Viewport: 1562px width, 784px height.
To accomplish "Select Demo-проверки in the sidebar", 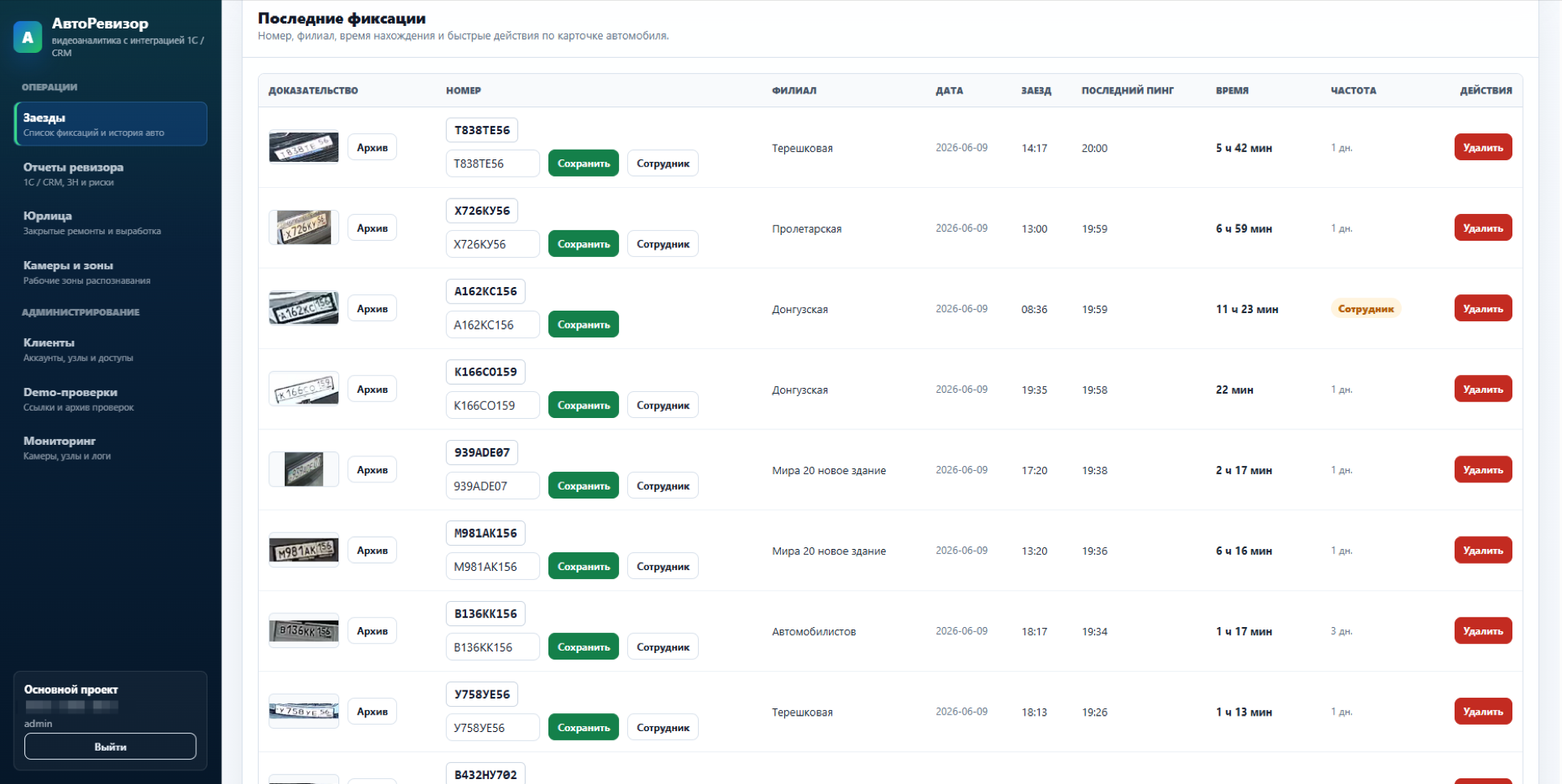I will click(111, 399).
